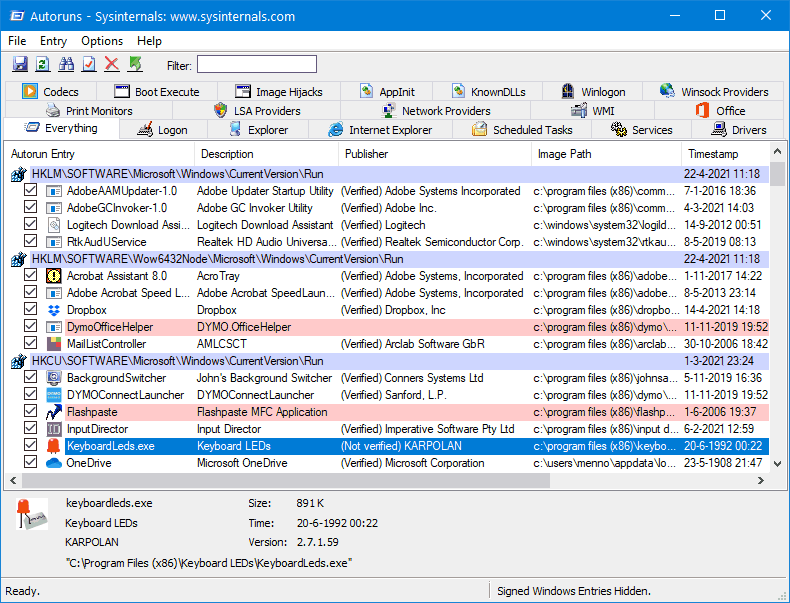Open the File menu
This screenshot has width=790, height=603.
click(17, 41)
